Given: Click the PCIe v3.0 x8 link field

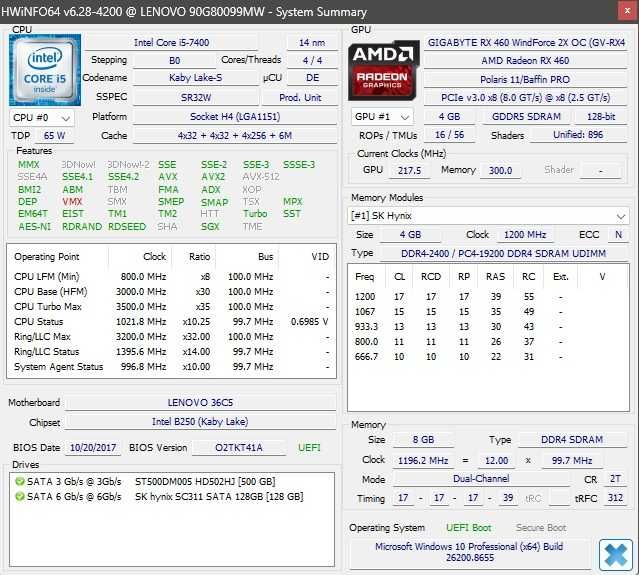Looking at the screenshot, I should (526, 98).
